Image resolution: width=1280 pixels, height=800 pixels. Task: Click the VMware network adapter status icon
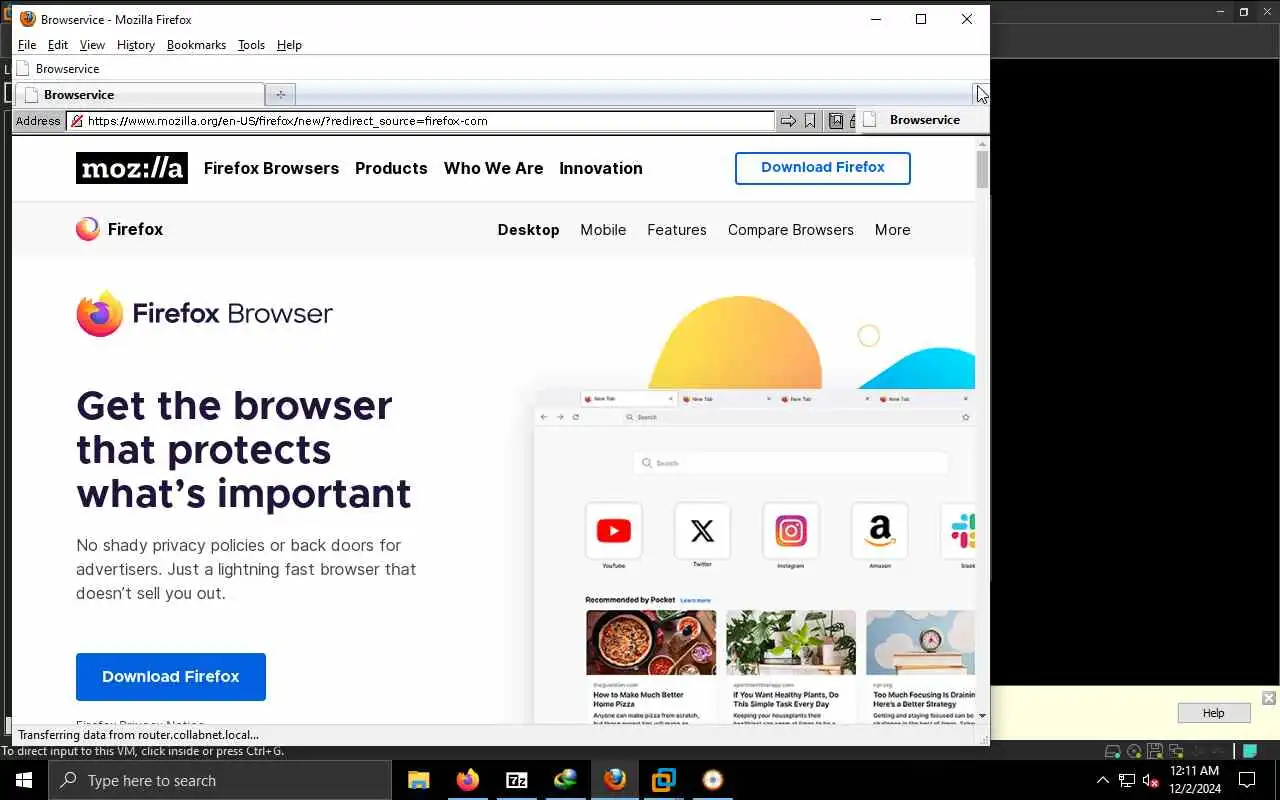[1174, 751]
